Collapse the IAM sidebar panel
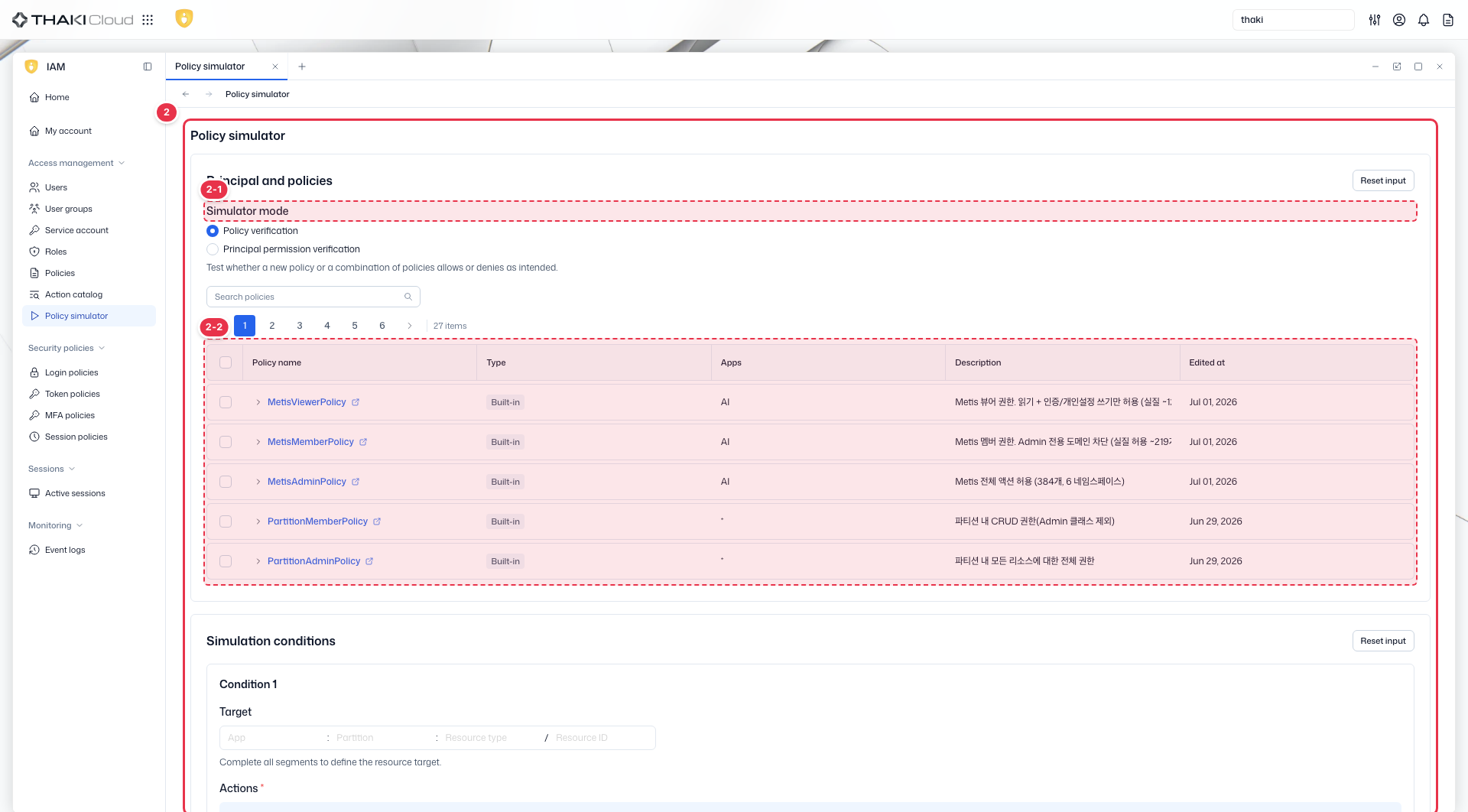The width and height of the screenshot is (1468, 812). pyautogui.click(x=148, y=67)
